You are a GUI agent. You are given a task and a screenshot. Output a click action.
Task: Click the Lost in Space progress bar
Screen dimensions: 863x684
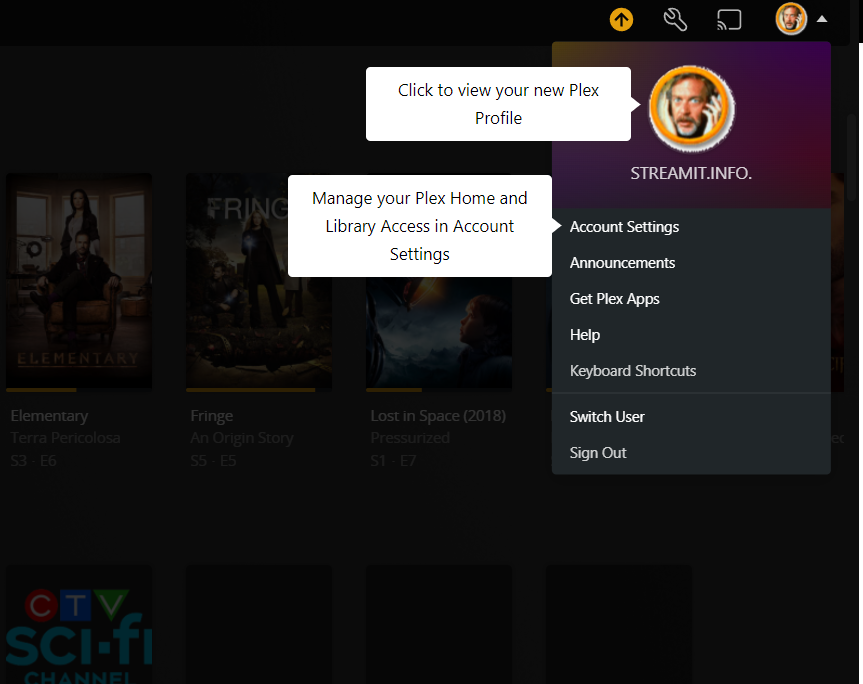(x=439, y=390)
